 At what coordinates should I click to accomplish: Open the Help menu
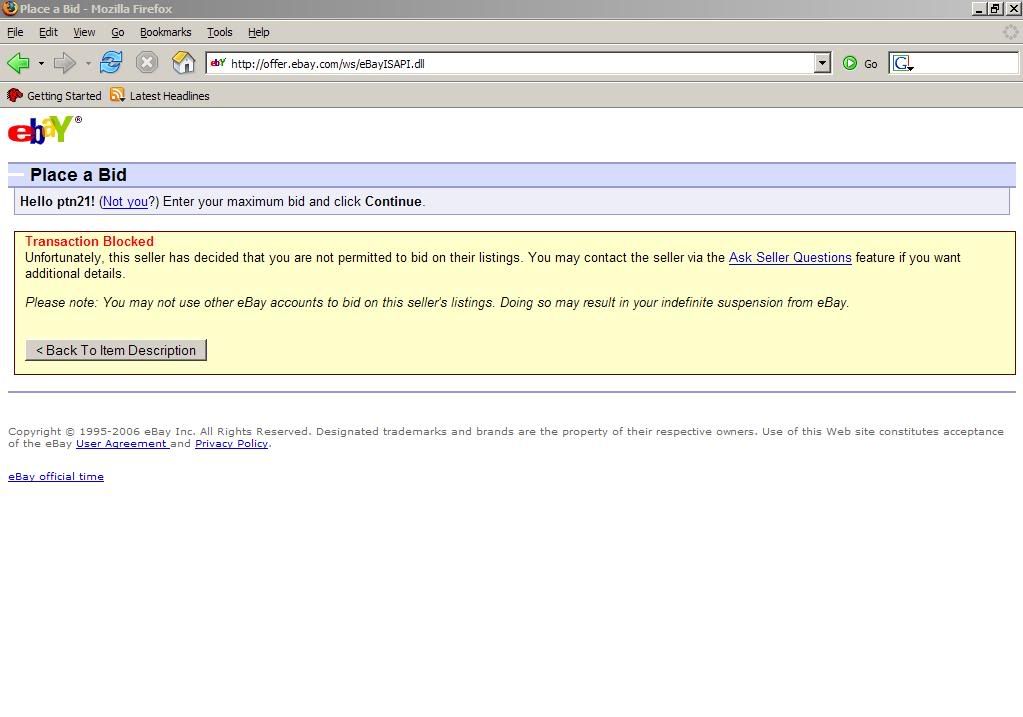tap(258, 32)
